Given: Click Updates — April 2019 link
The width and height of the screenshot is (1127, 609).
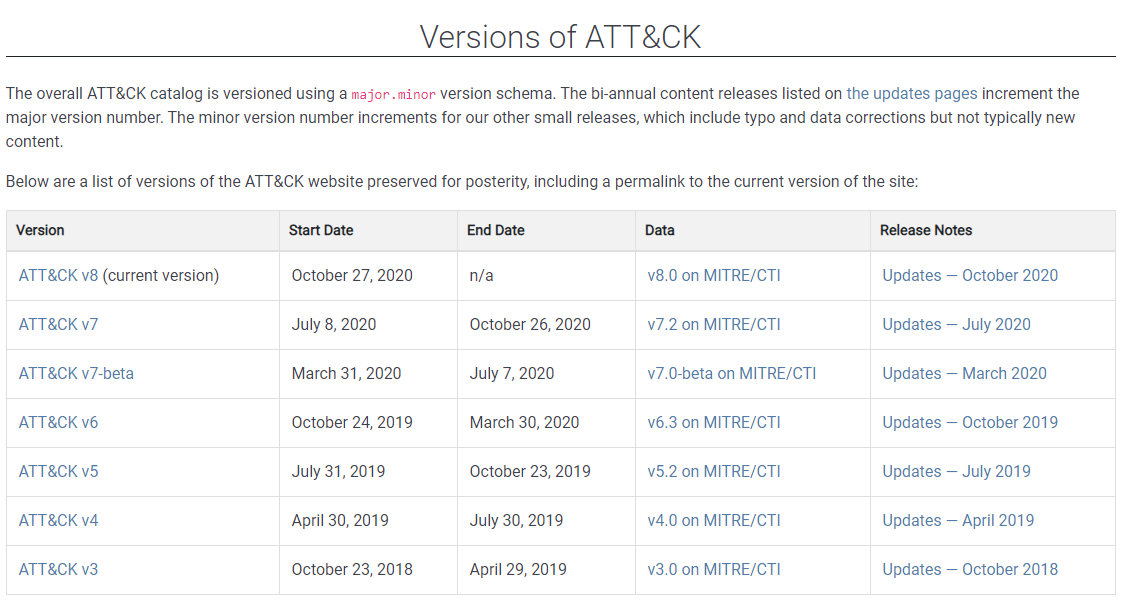Looking at the screenshot, I should coord(957,520).
